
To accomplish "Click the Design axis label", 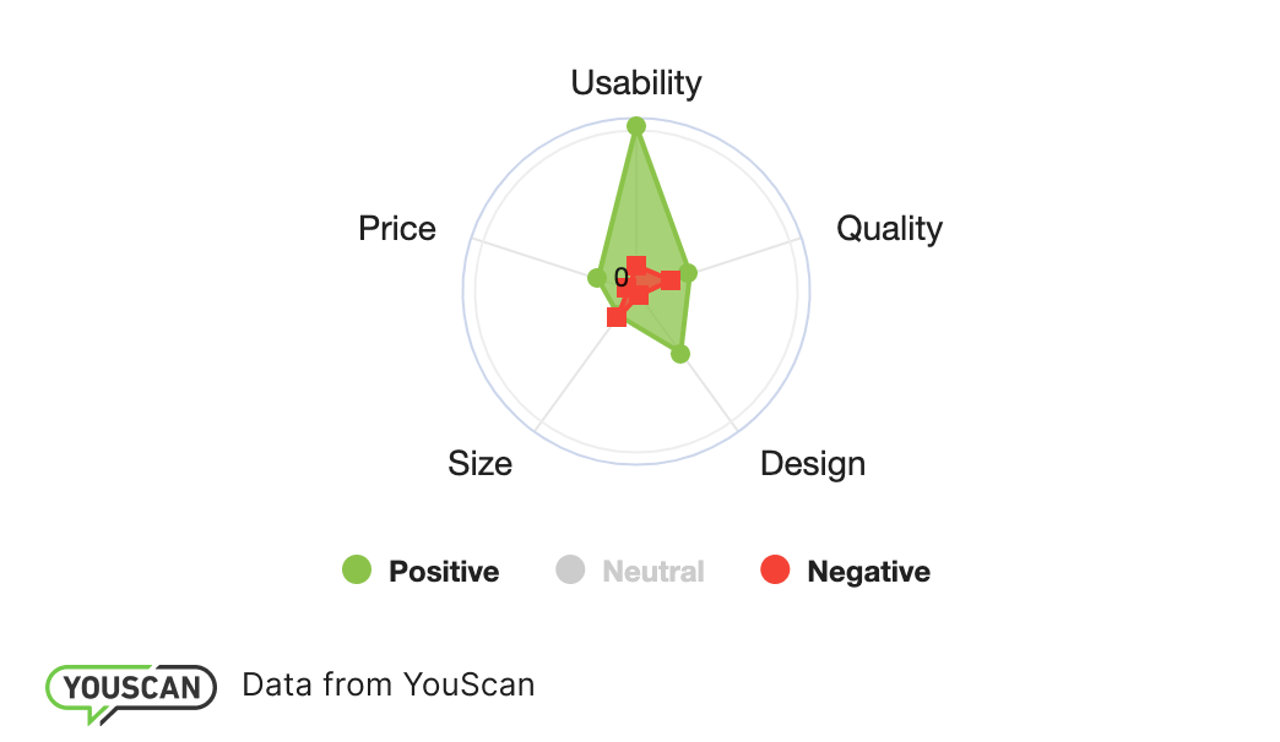I will click(x=812, y=464).
